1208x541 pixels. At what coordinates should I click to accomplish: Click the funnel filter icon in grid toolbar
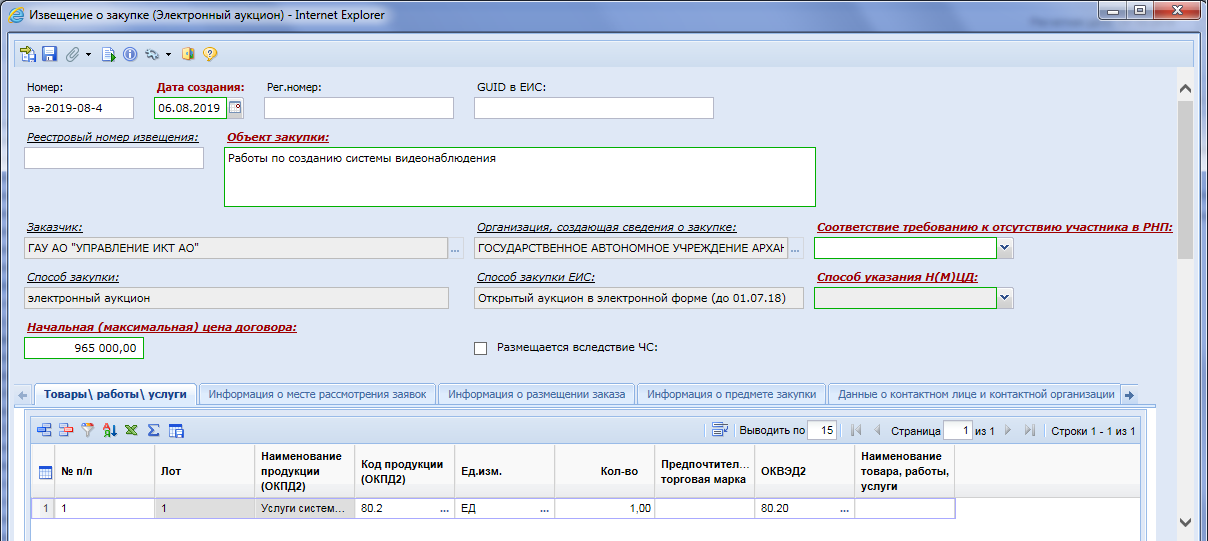(88, 431)
